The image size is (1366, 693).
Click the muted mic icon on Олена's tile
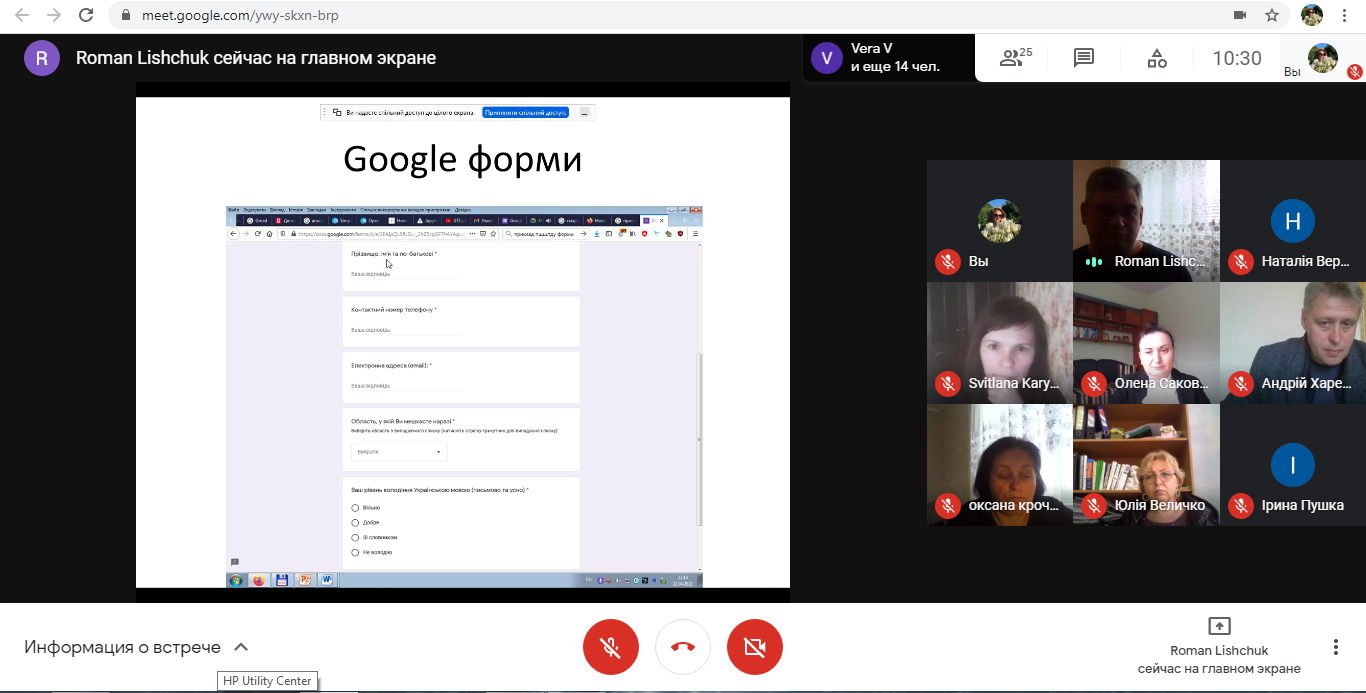pos(1094,384)
